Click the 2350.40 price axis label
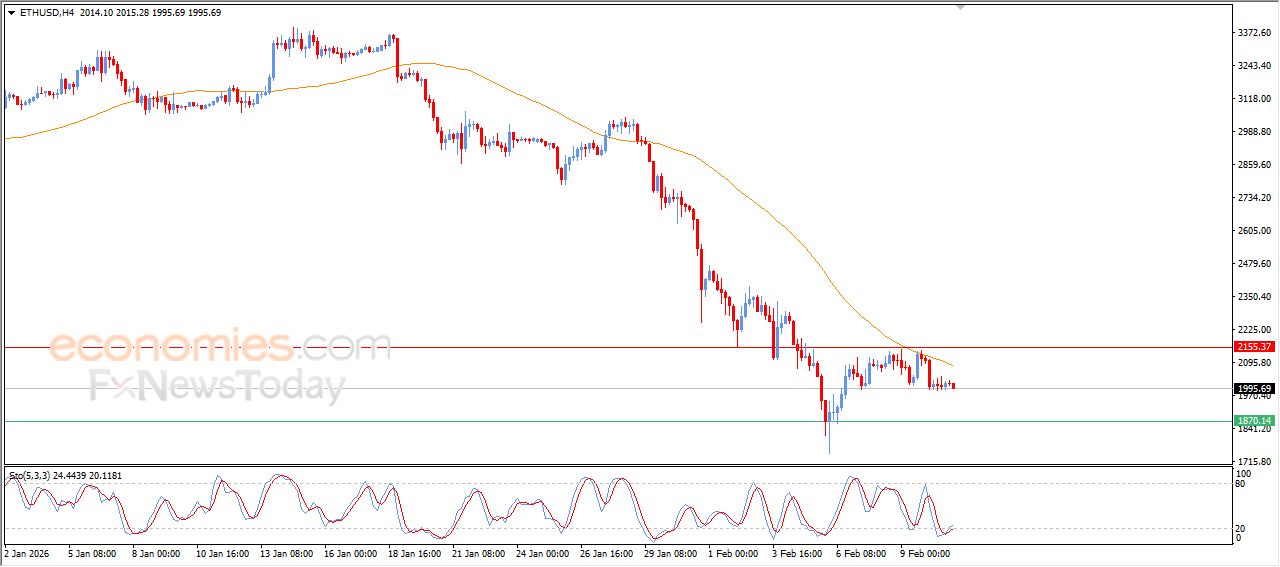This screenshot has height=567, width=1280. click(1253, 297)
